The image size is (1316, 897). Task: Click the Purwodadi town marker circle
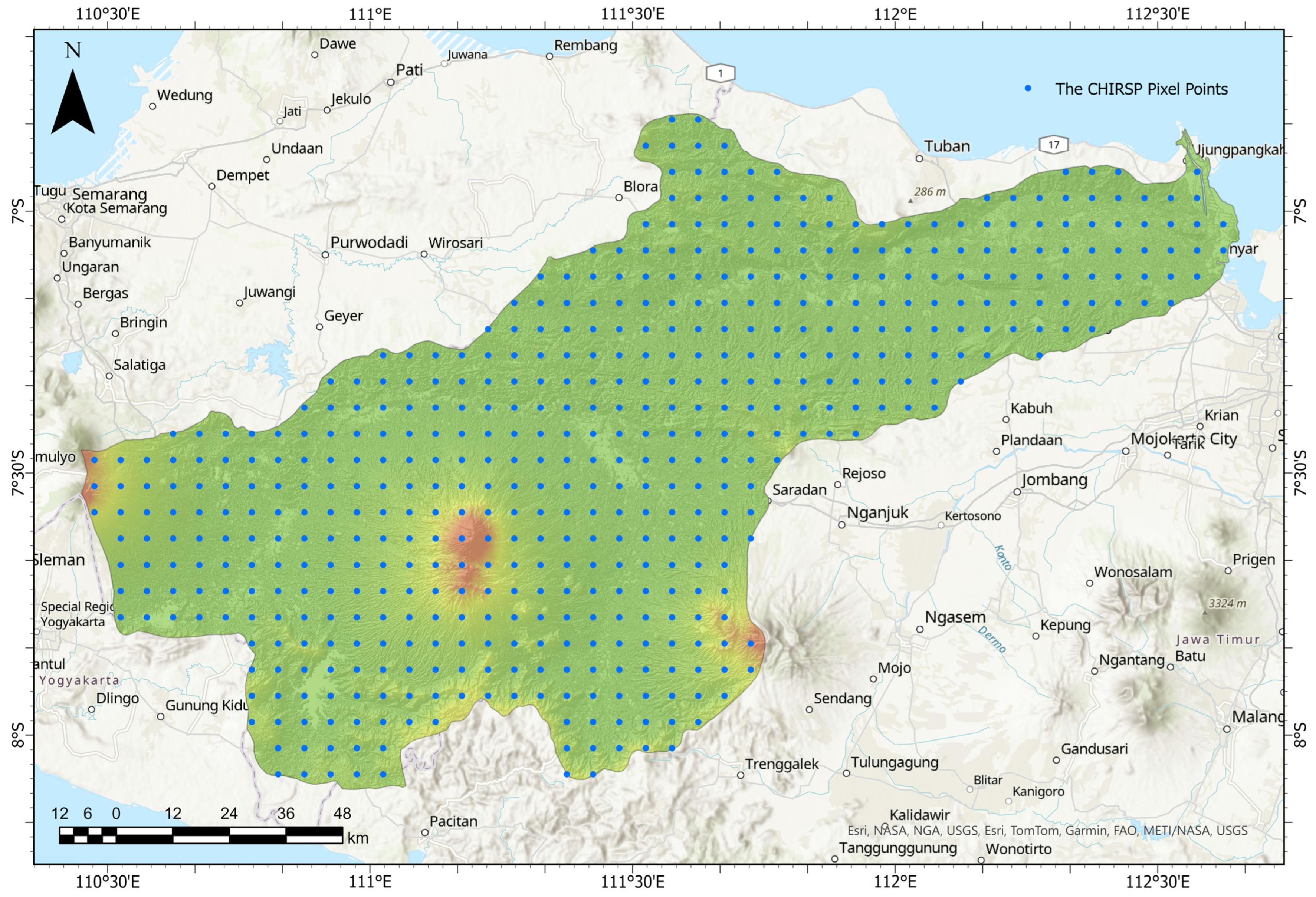(x=325, y=255)
